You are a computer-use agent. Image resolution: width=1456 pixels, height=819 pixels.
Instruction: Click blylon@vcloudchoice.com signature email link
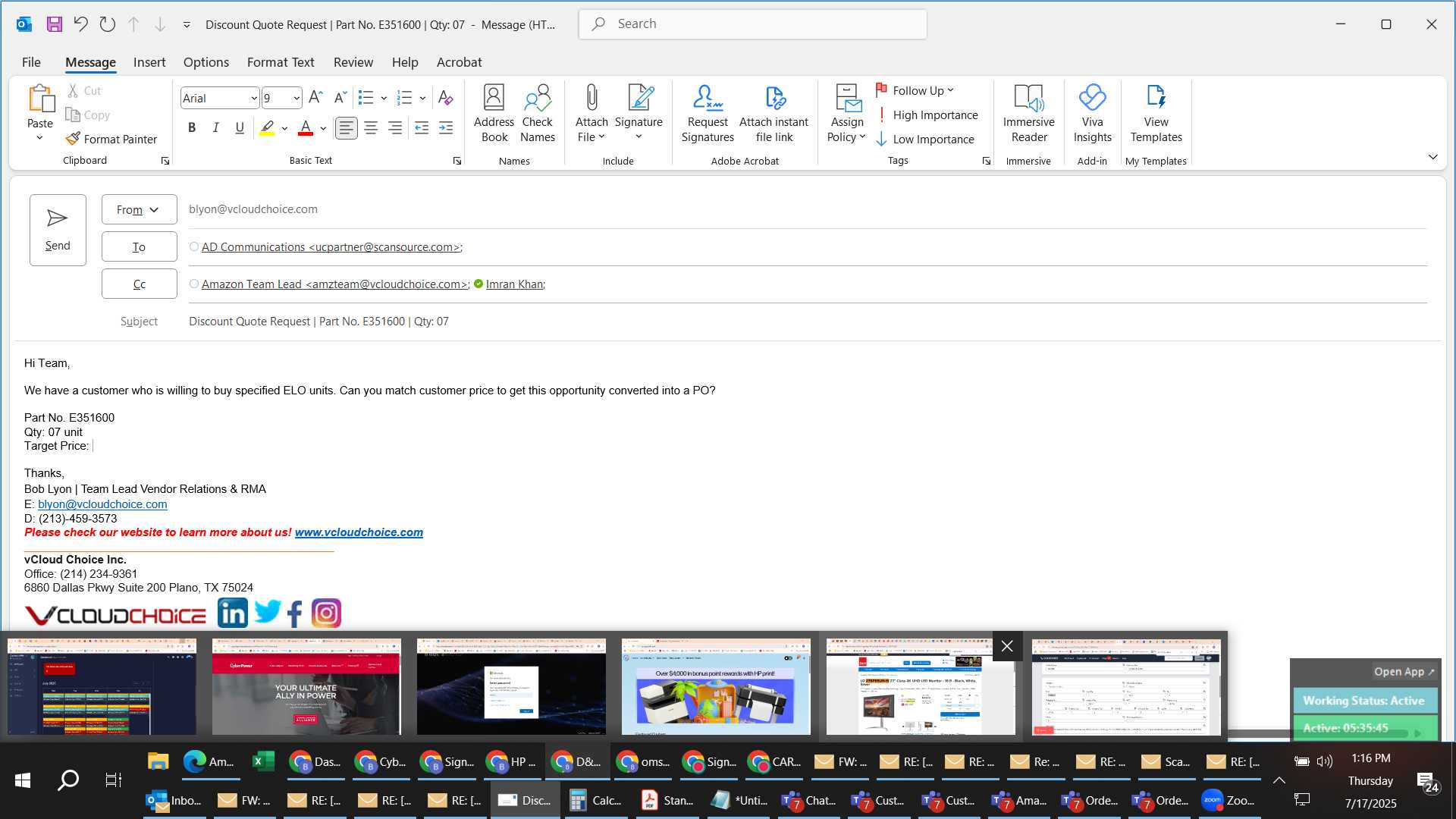click(102, 504)
